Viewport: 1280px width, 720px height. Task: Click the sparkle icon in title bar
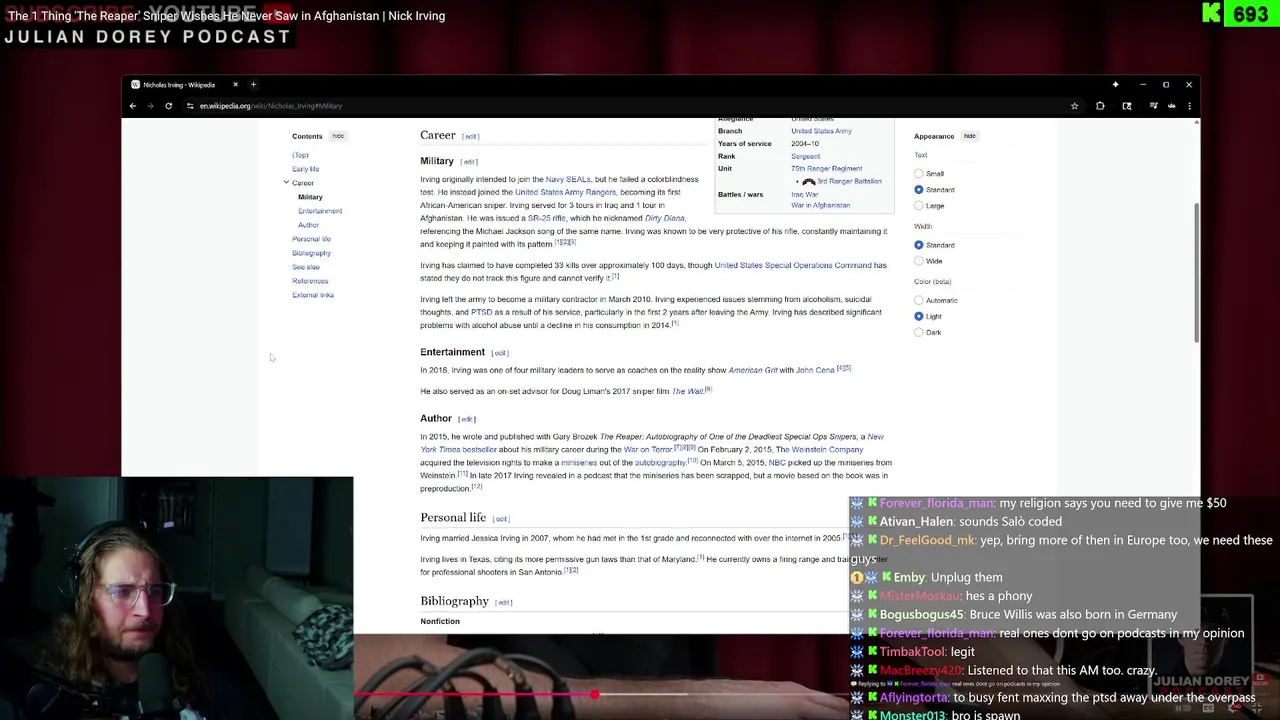1115,85
